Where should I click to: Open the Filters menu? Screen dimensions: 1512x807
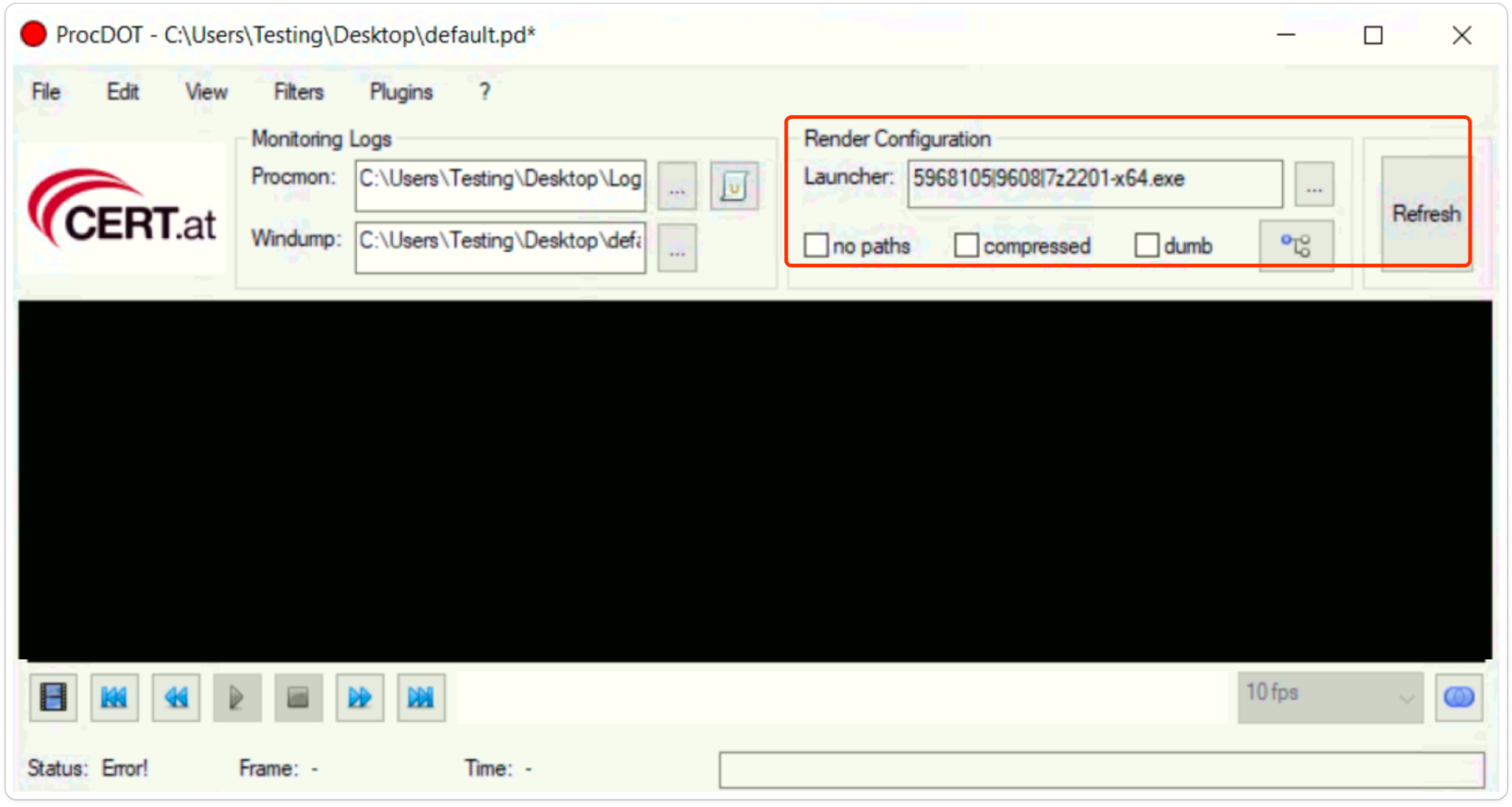(298, 92)
